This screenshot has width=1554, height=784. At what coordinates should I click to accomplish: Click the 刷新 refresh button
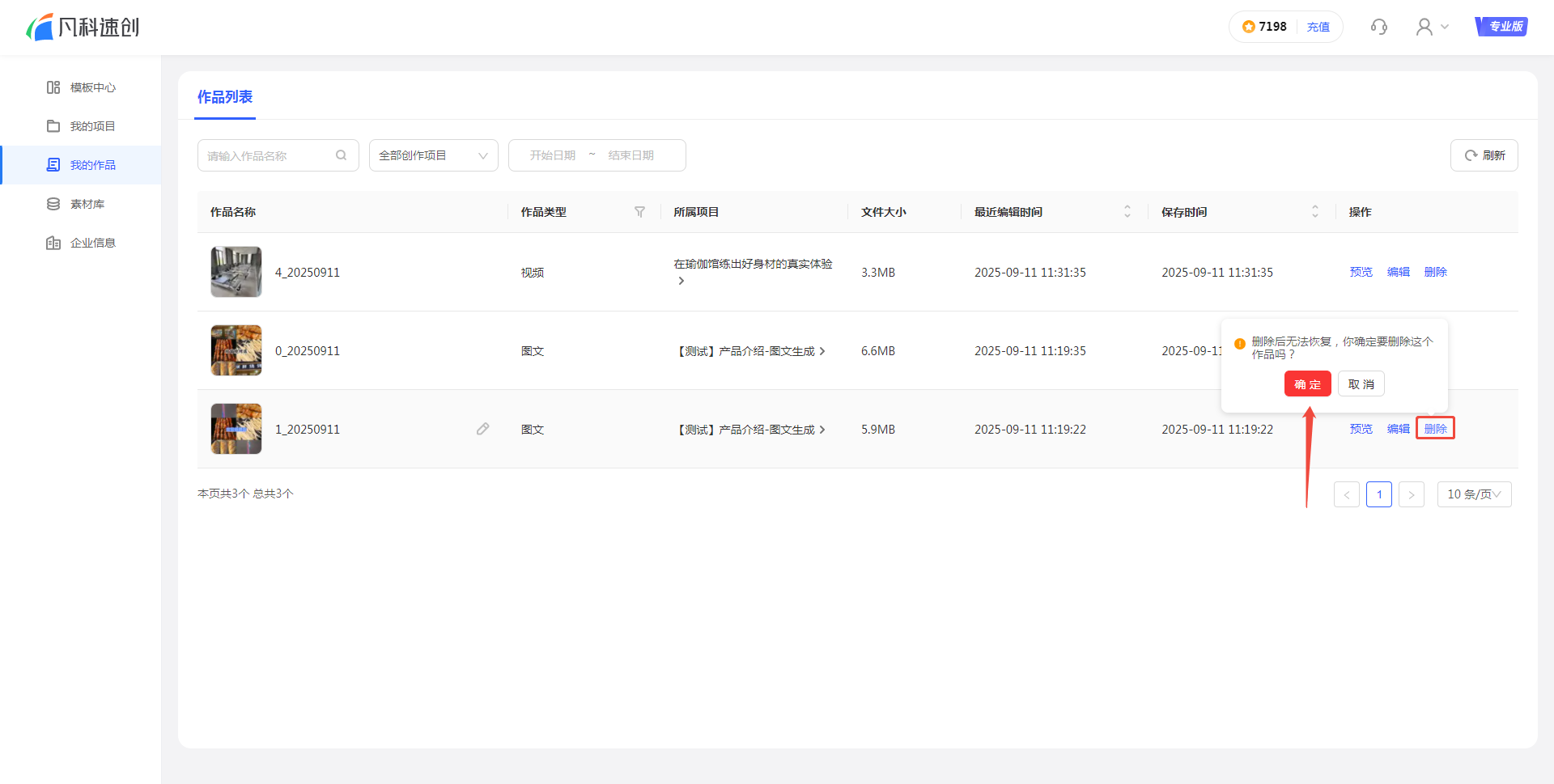(1484, 155)
